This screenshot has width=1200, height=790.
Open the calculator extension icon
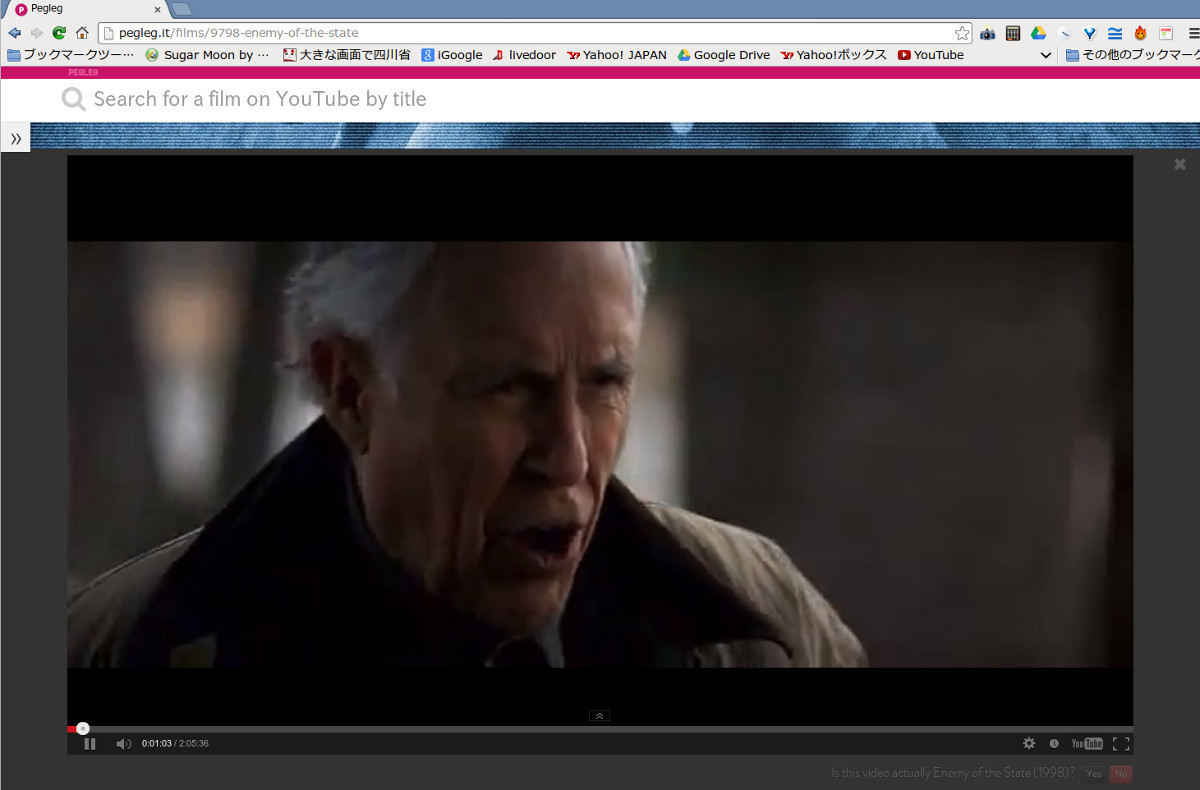[x=1013, y=33]
